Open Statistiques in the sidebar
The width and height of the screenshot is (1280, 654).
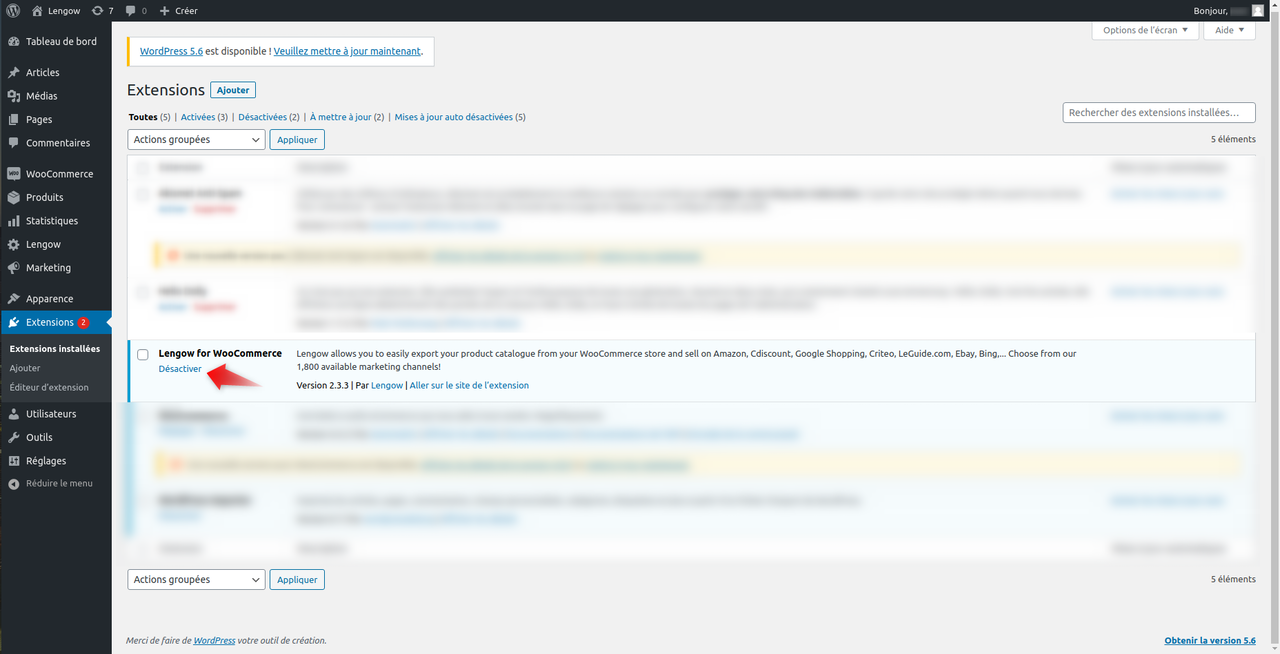(x=51, y=221)
